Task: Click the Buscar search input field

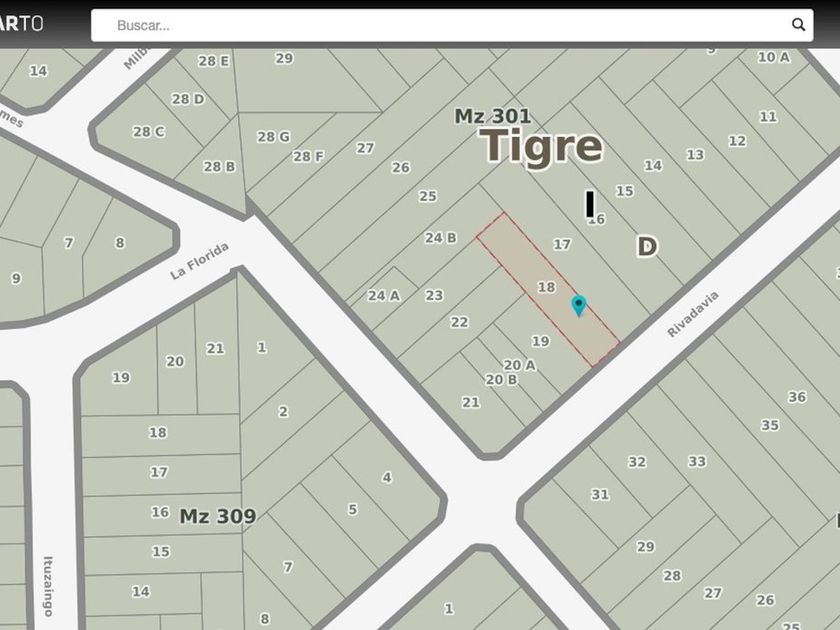Action: pos(452,25)
